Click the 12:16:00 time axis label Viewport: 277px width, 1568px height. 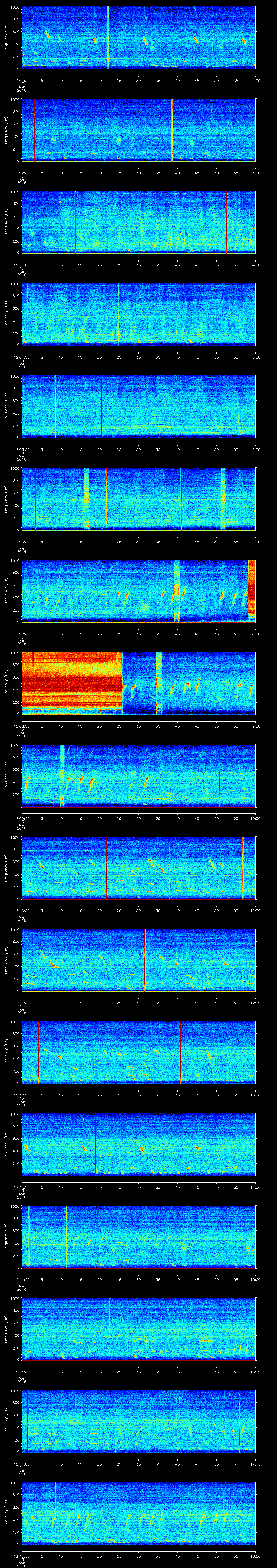click(x=21, y=1464)
